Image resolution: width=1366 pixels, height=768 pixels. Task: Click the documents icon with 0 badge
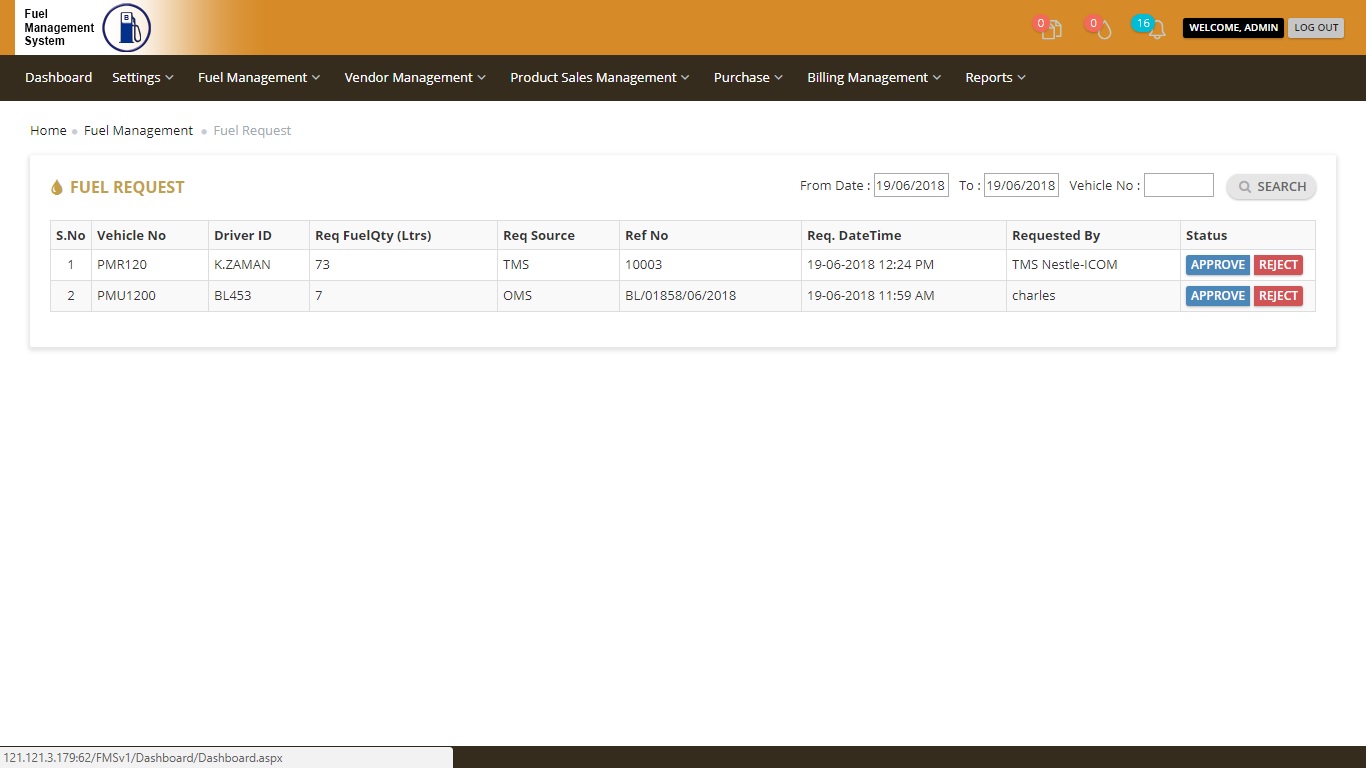(1050, 29)
